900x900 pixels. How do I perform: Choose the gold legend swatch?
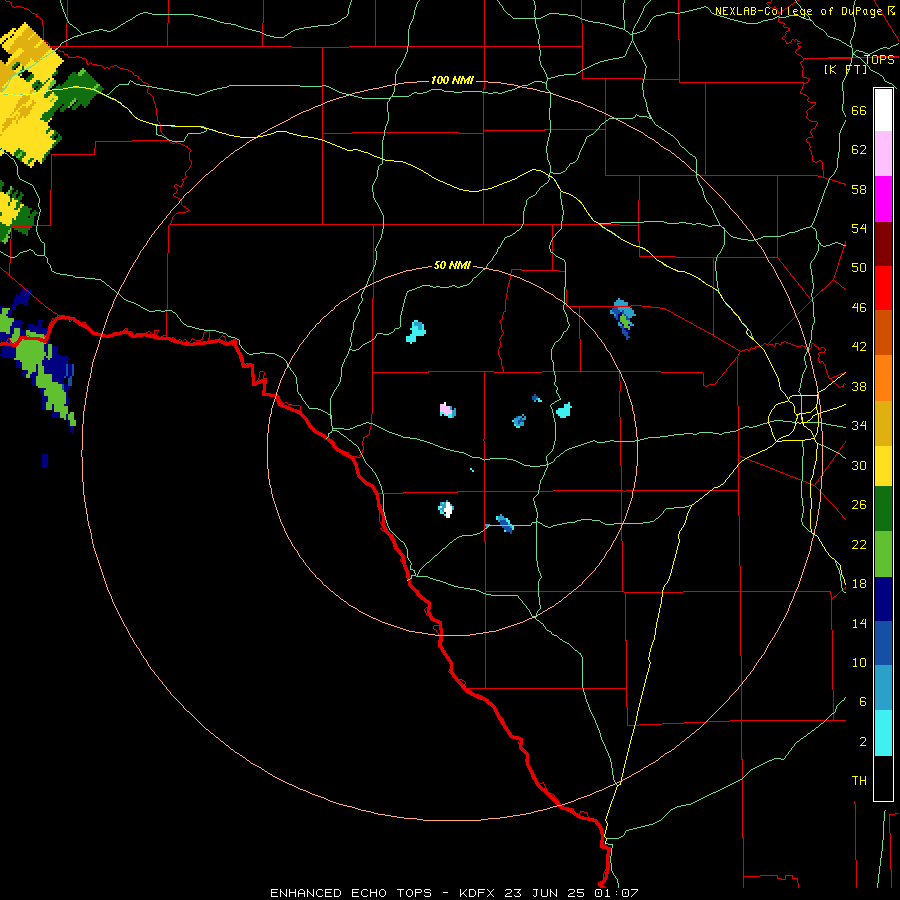click(883, 423)
